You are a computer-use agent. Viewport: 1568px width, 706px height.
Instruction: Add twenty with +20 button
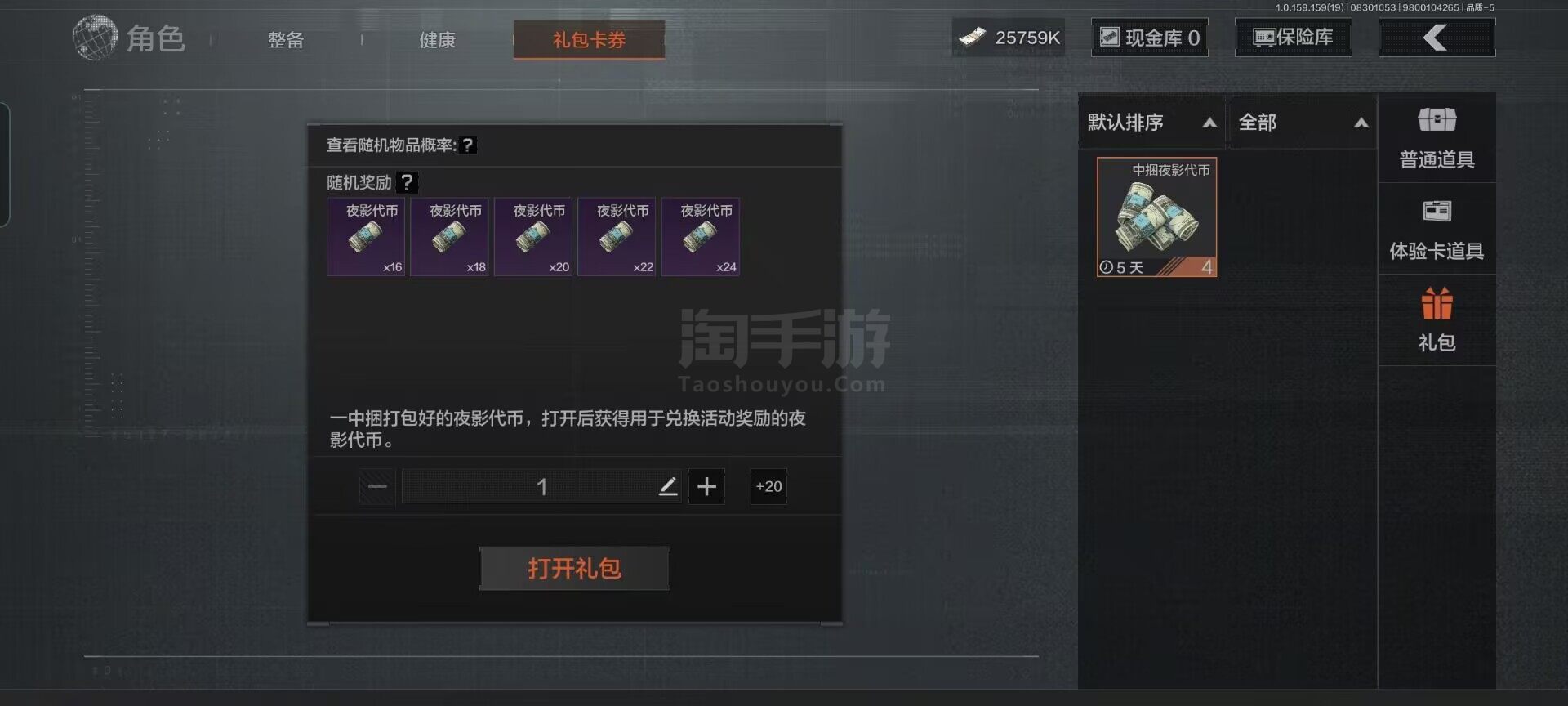[768, 487]
